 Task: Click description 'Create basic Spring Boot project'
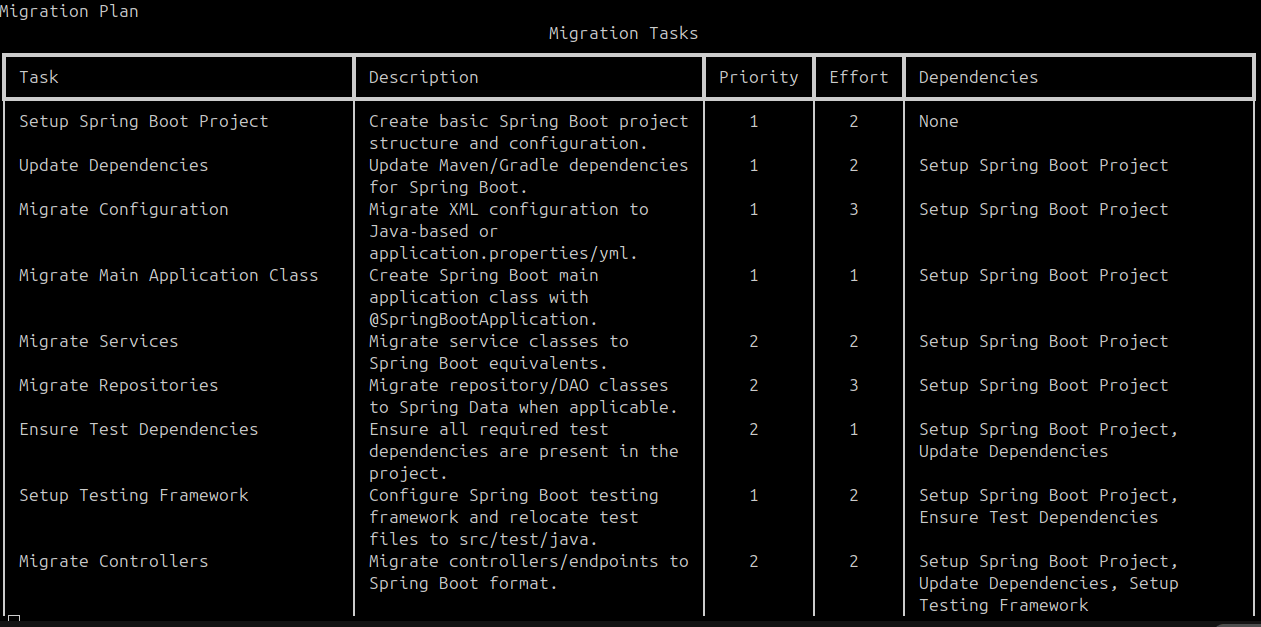click(x=529, y=121)
